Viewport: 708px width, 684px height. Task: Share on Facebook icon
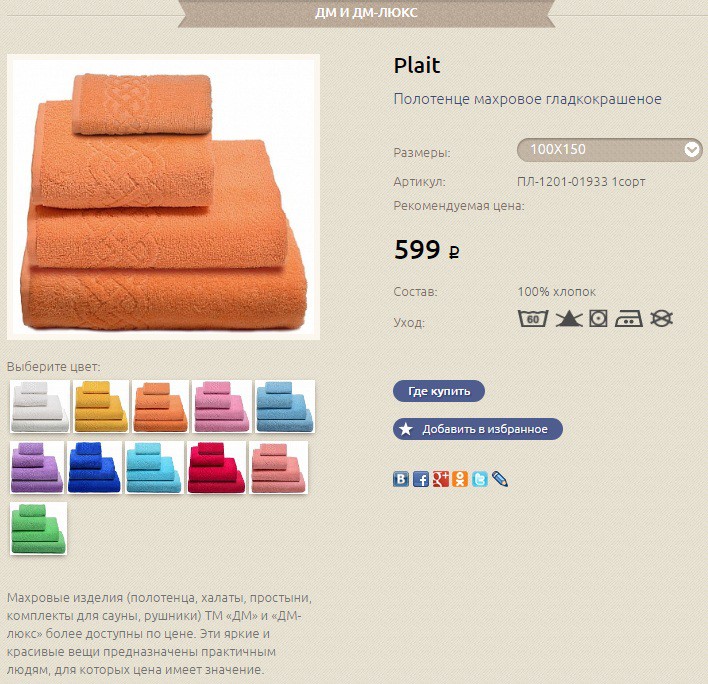pyautogui.click(x=420, y=479)
